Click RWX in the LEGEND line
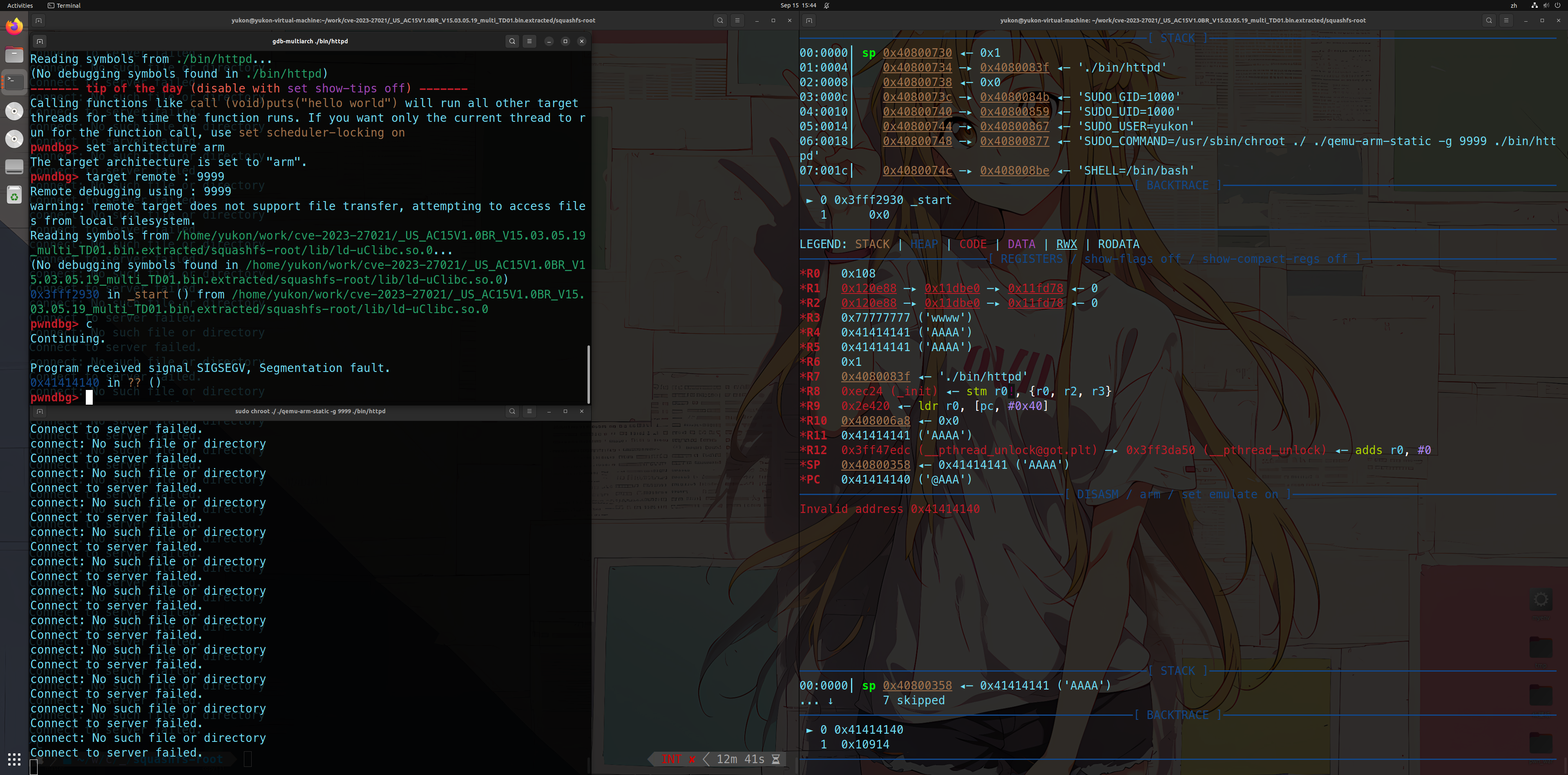This screenshot has height=775, width=1568. [1066, 244]
